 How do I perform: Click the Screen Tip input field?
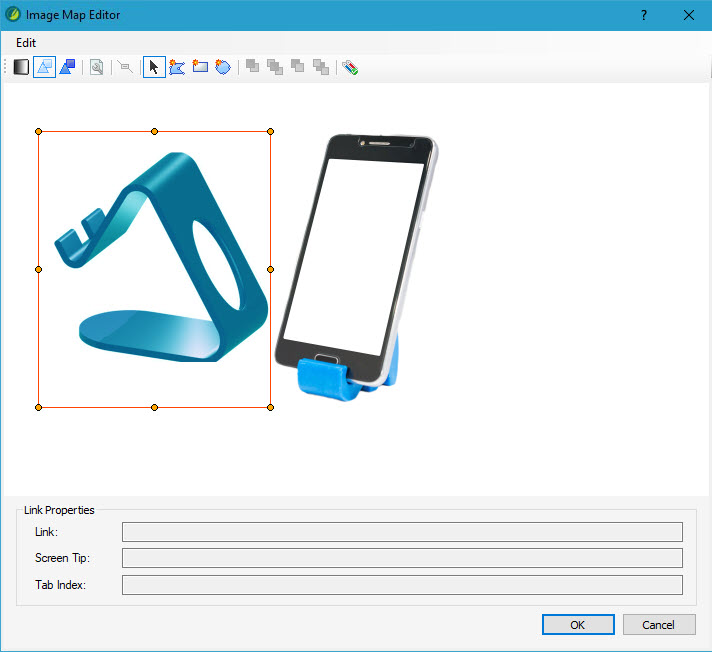click(402, 558)
